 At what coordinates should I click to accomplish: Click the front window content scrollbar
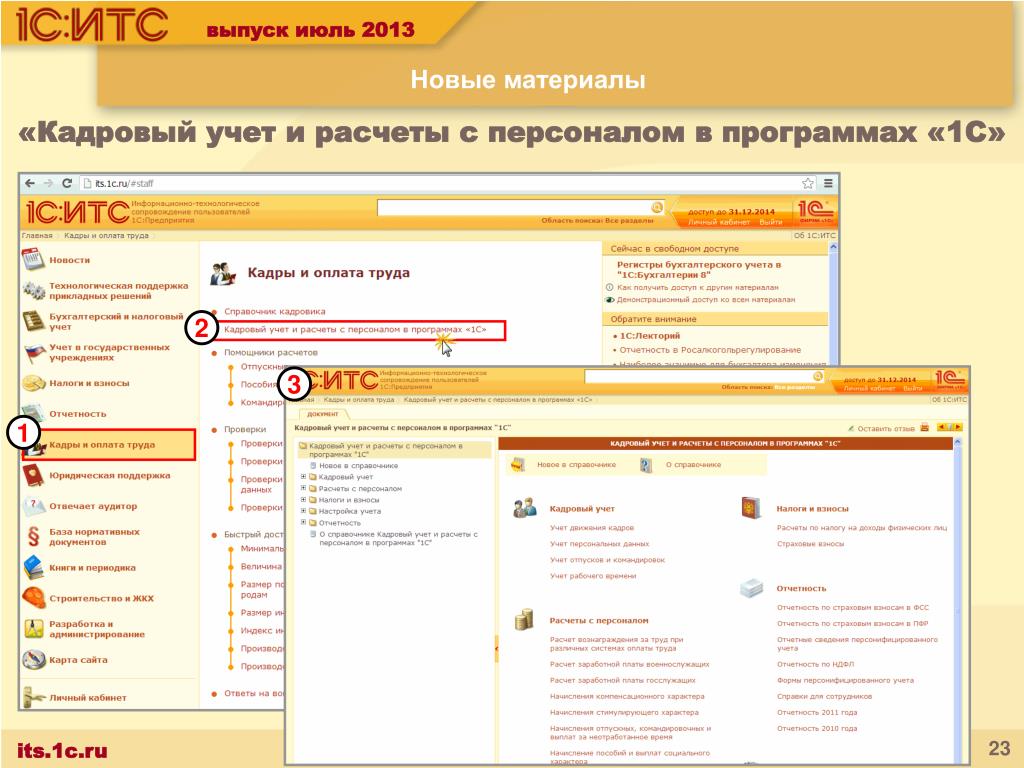(x=958, y=600)
